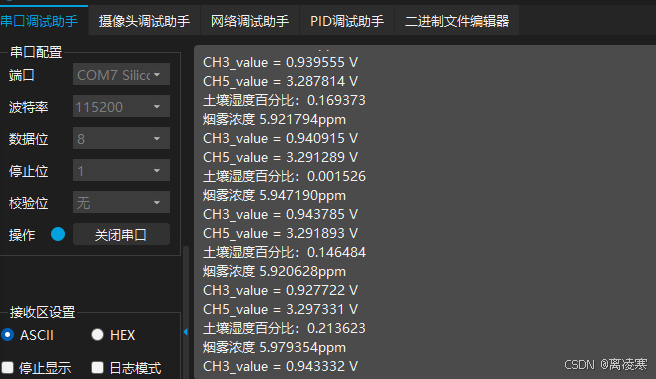This screenshot has height=379, width=656.
Task: Click the line CH3_value = 0.943332 V
Action: (x=281, y=366)
